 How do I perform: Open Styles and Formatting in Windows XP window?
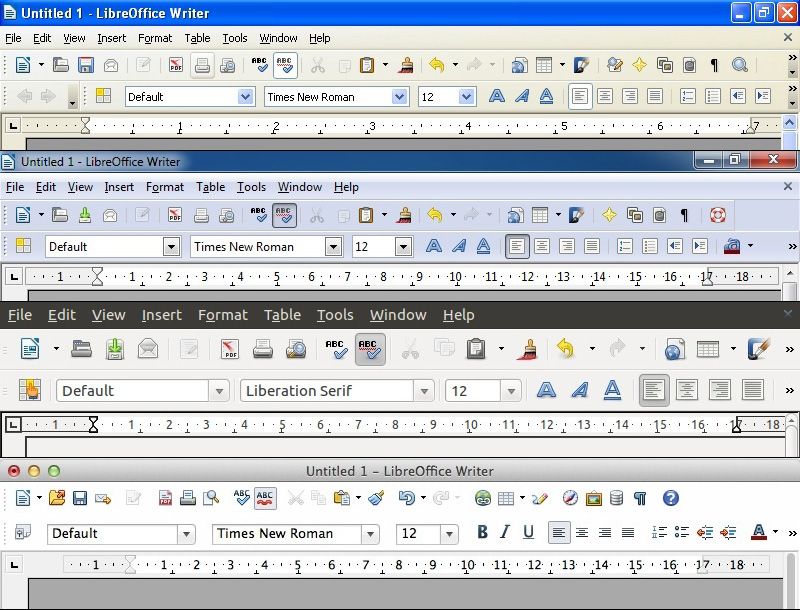103,95
